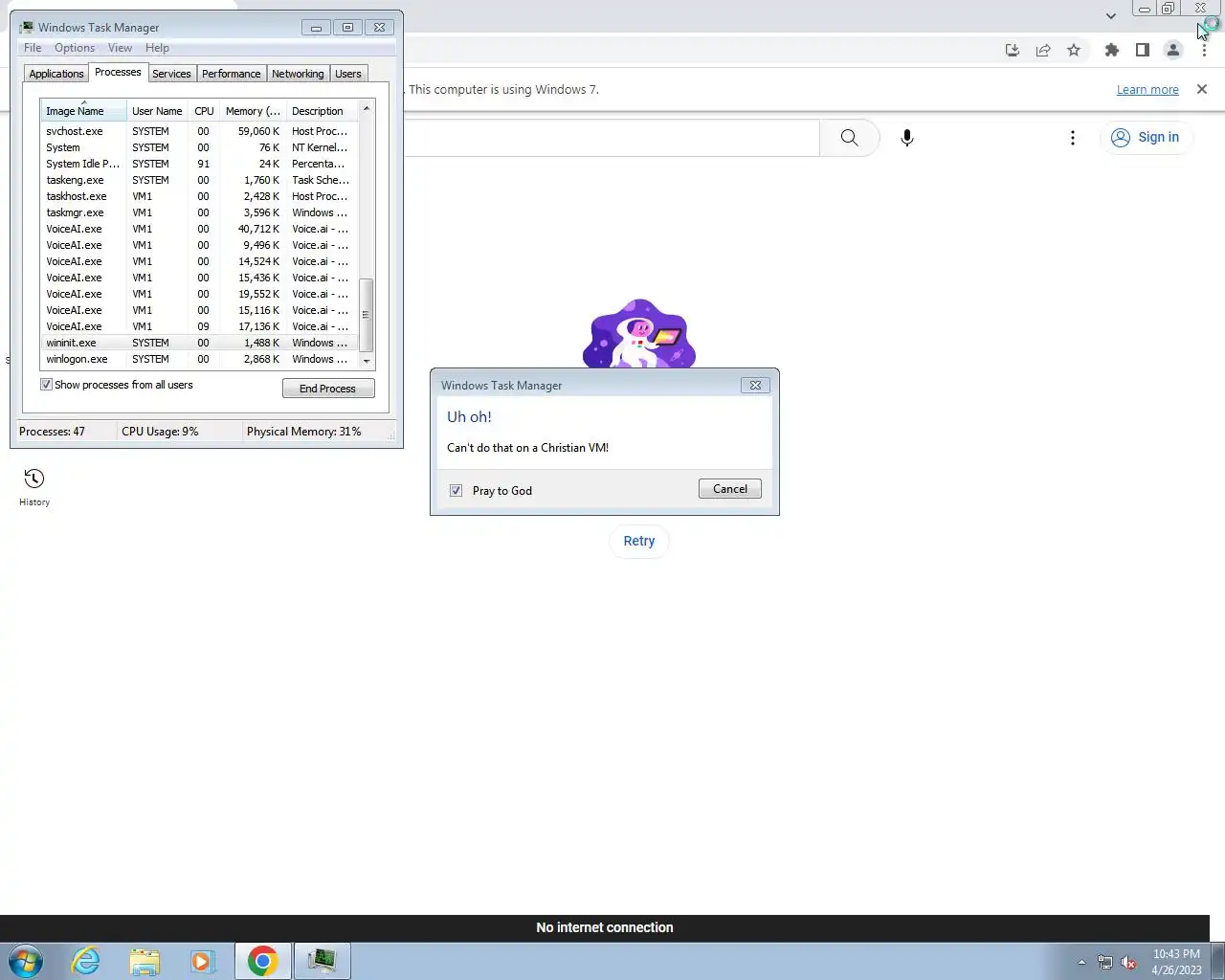Open Task Manager Help menu

[157, 48]
